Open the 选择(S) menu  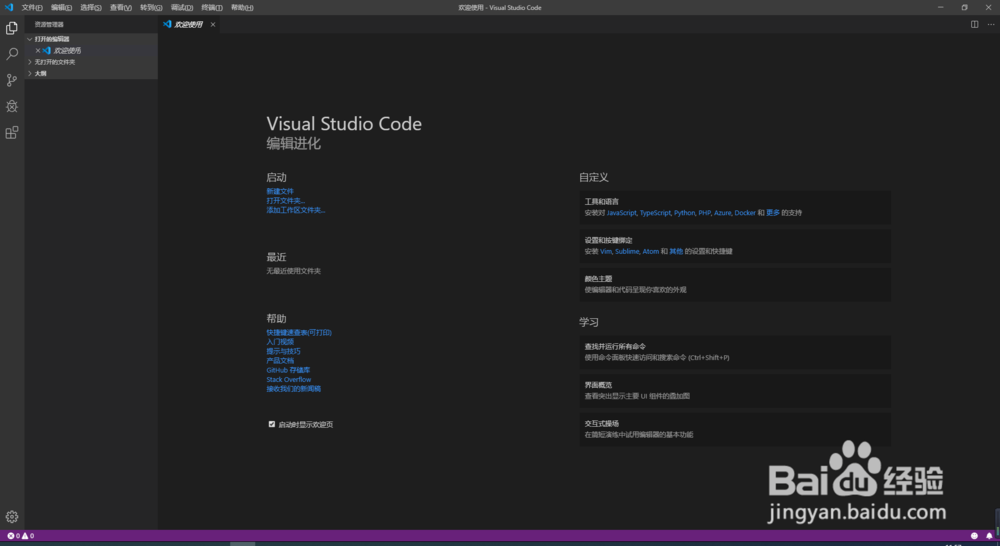pos(91,8)
